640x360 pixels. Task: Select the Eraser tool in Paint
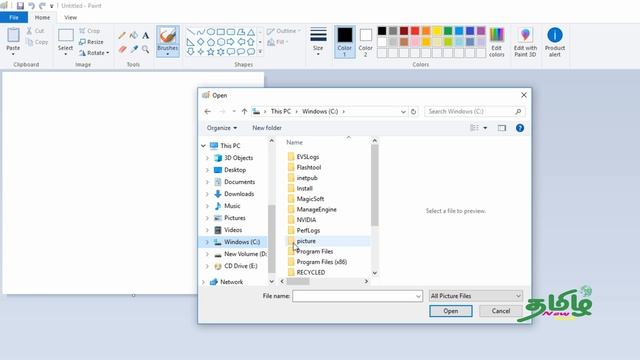click(x=122, y=49)
